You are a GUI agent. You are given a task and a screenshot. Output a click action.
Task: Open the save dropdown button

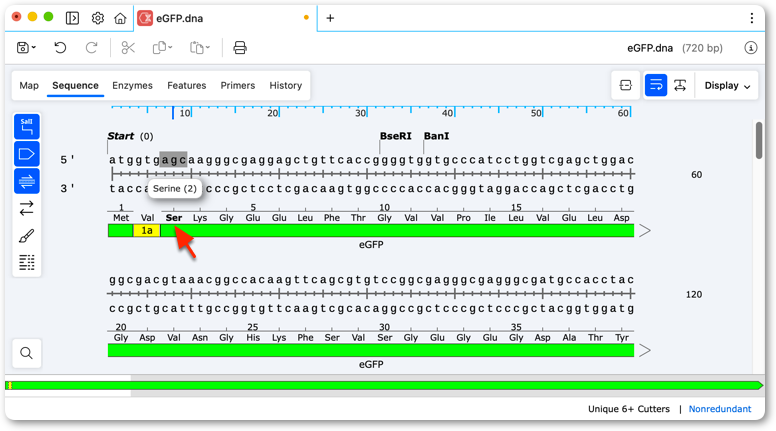(26, 48)
